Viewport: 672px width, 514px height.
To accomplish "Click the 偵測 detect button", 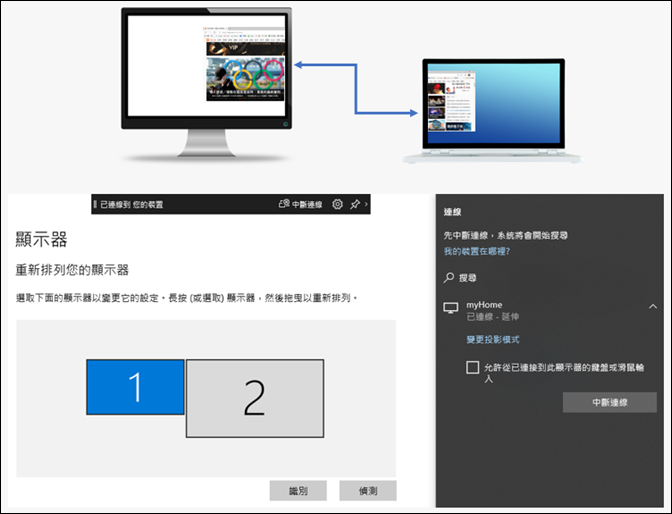I will 368,490.
